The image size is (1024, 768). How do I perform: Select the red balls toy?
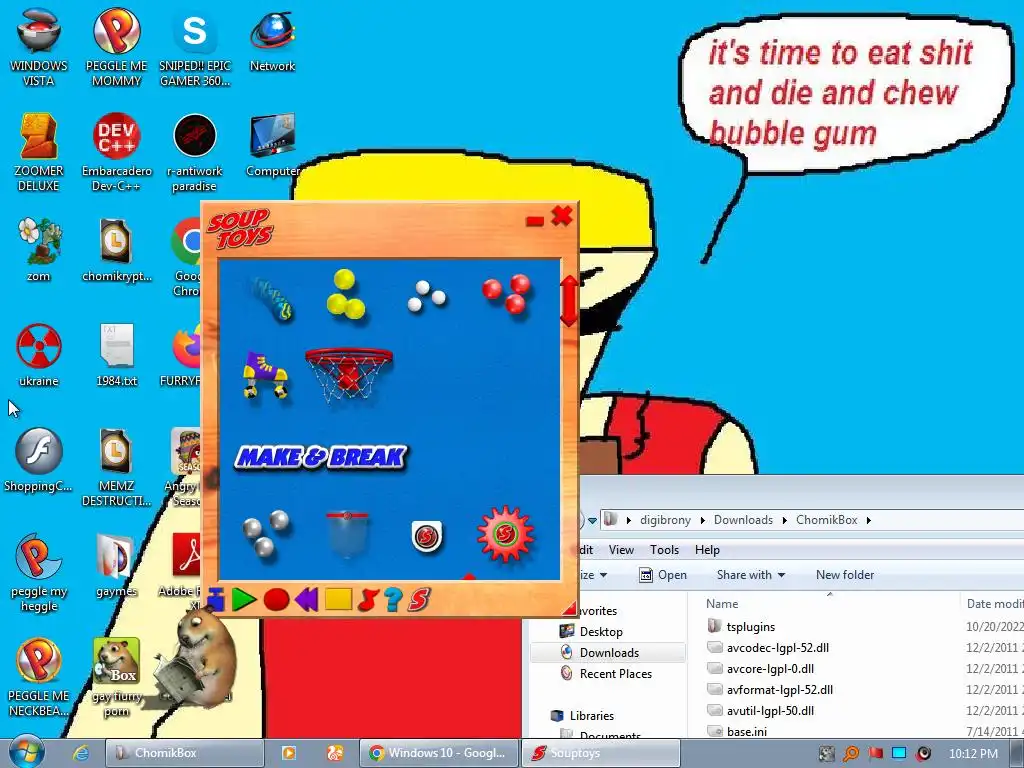pyautogui.click(x=507, y=294)
